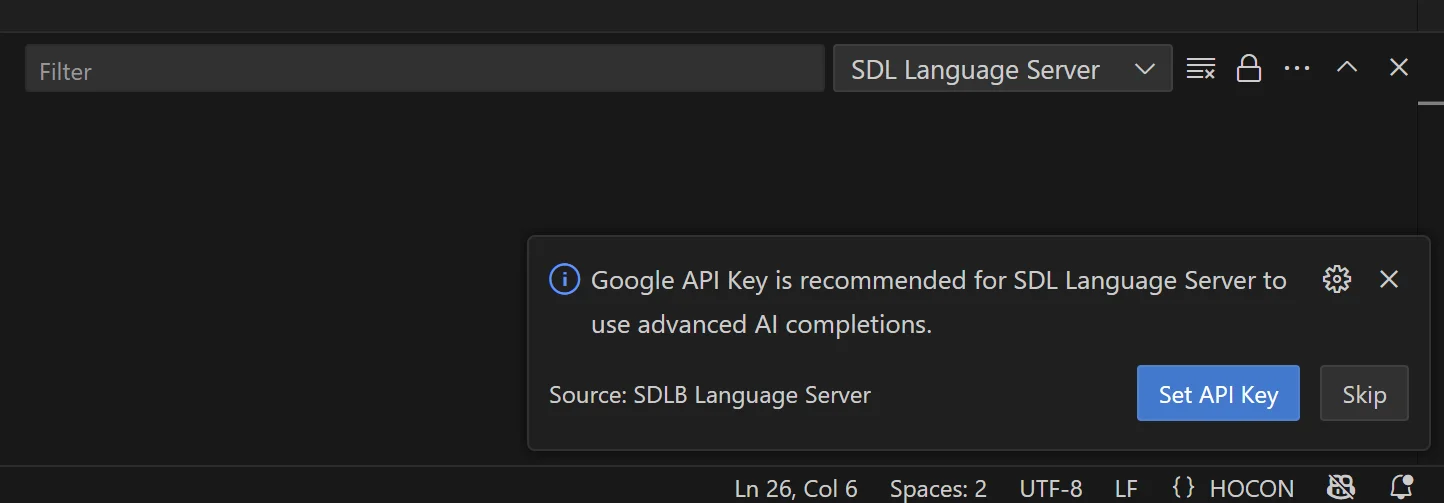Image resolution: width=1444 pixels, height=503 pixels.
Task: Click the Set API Key button
Action: (1218, 393)
